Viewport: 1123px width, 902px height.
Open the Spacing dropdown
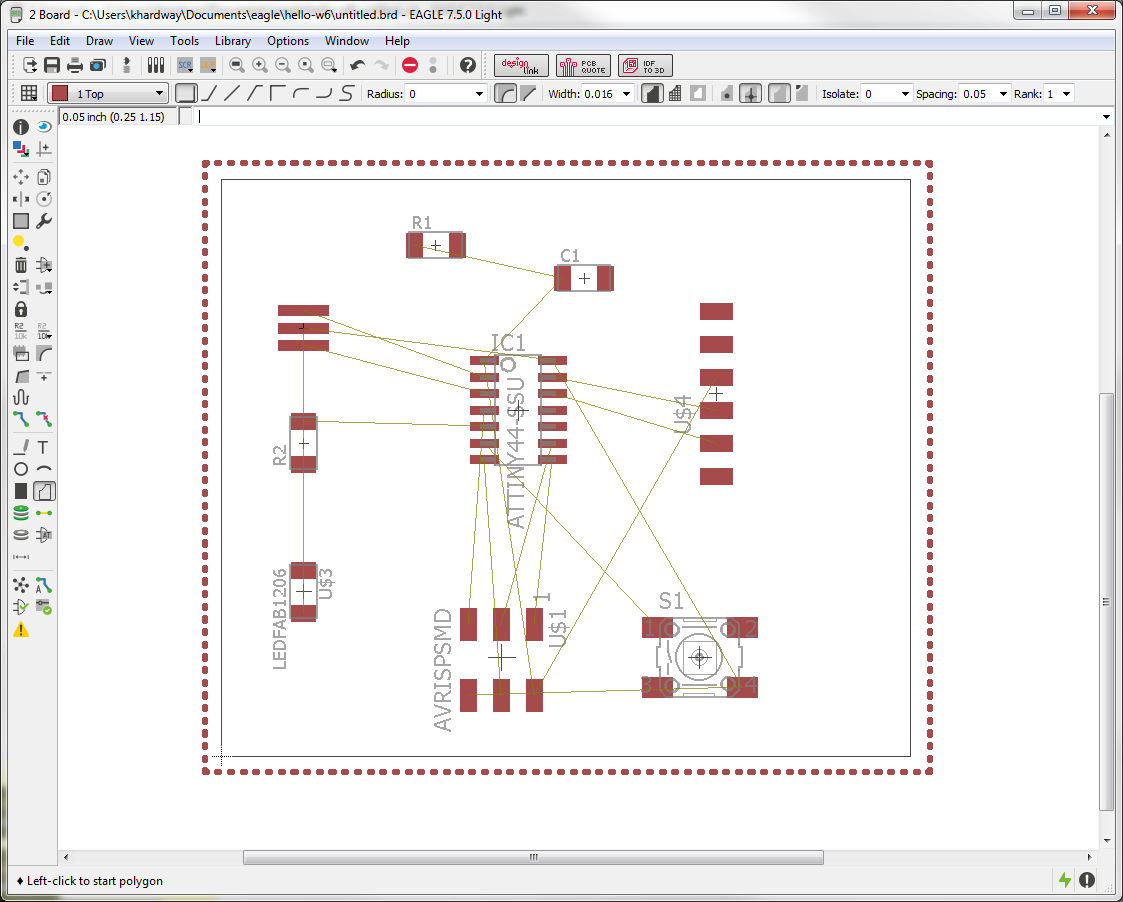point(1003,94)
